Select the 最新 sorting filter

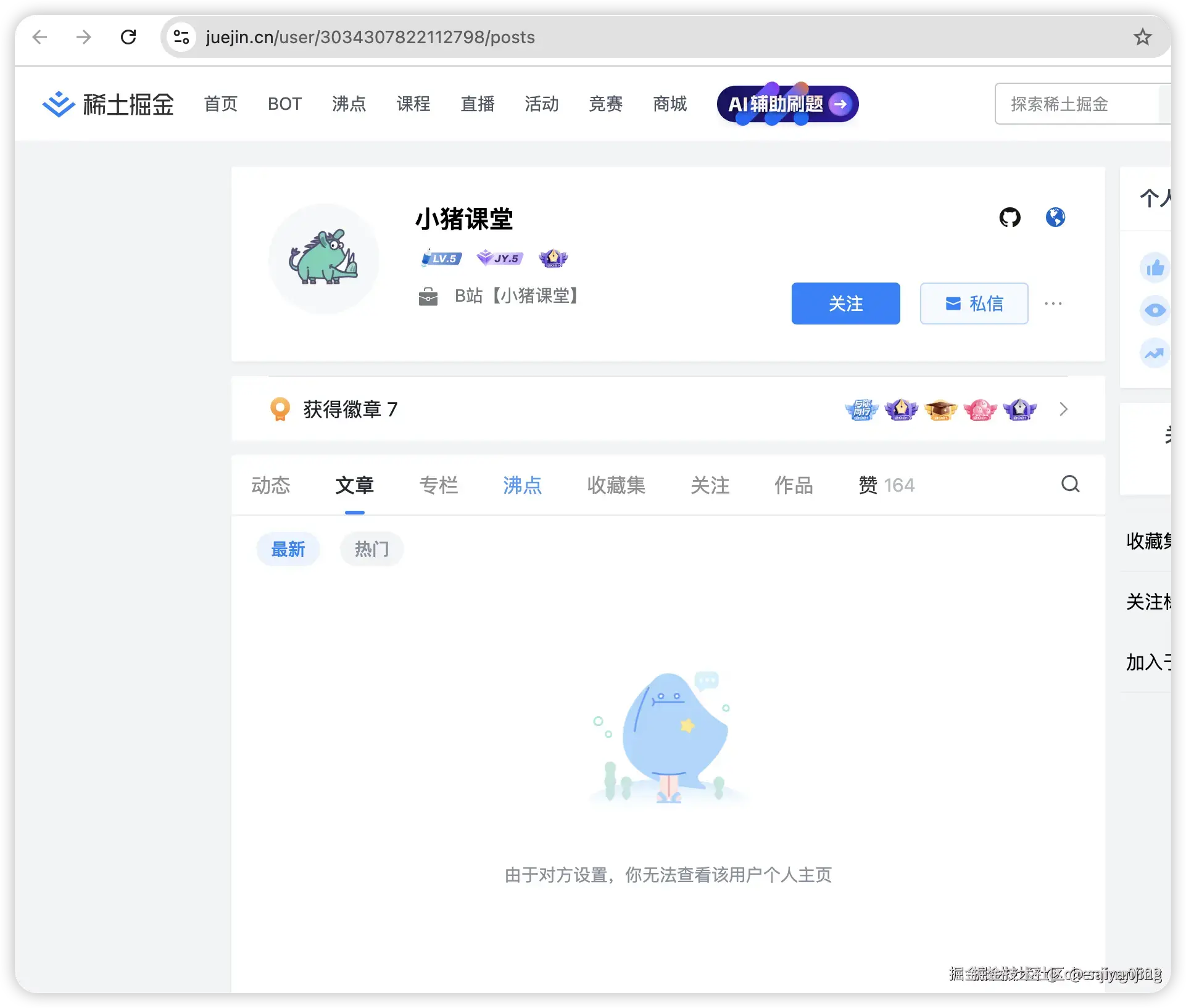click(288, 548)
